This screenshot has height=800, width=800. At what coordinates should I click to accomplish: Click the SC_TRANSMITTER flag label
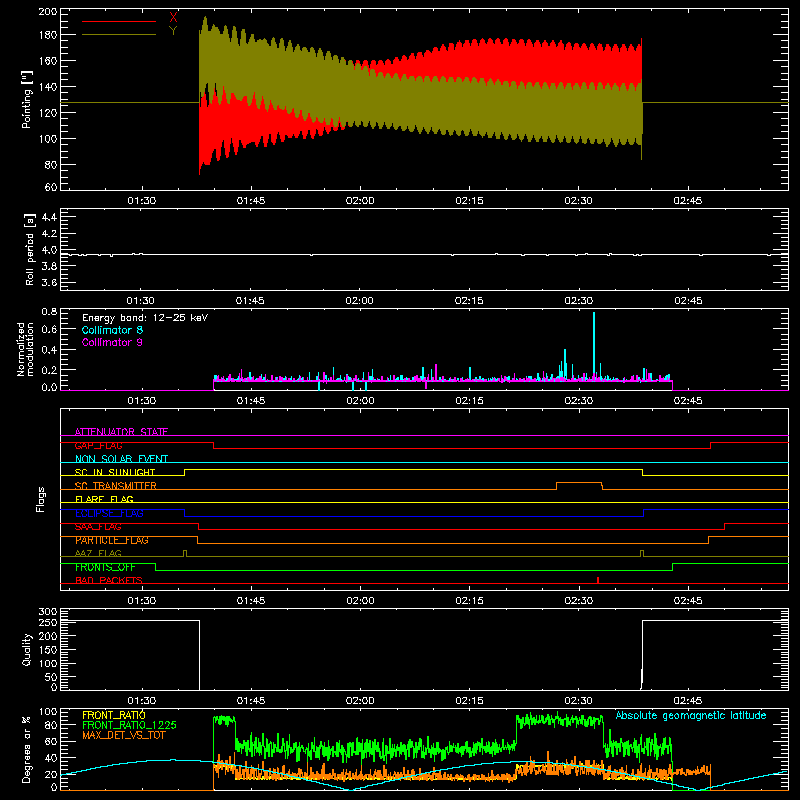coord(116,486)
